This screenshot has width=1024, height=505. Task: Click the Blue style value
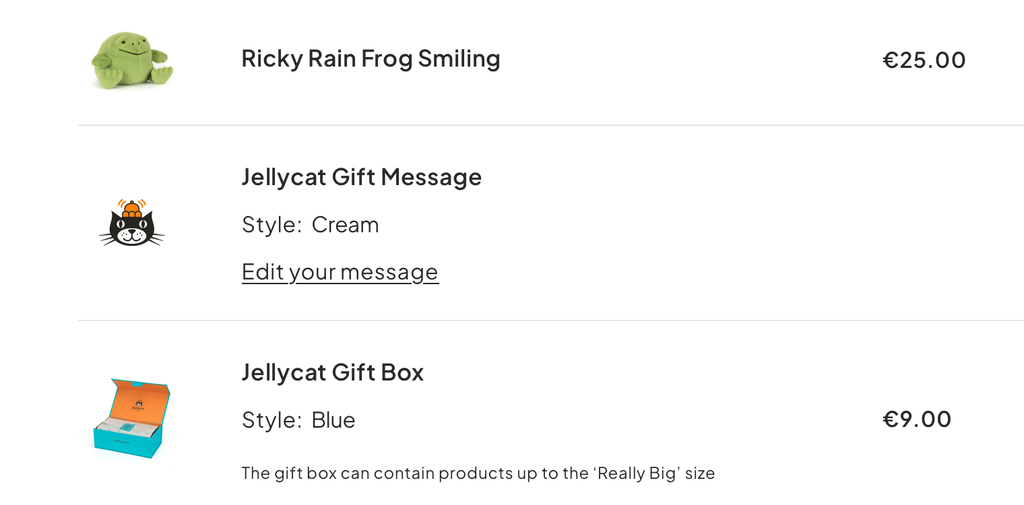click(333, 419)
